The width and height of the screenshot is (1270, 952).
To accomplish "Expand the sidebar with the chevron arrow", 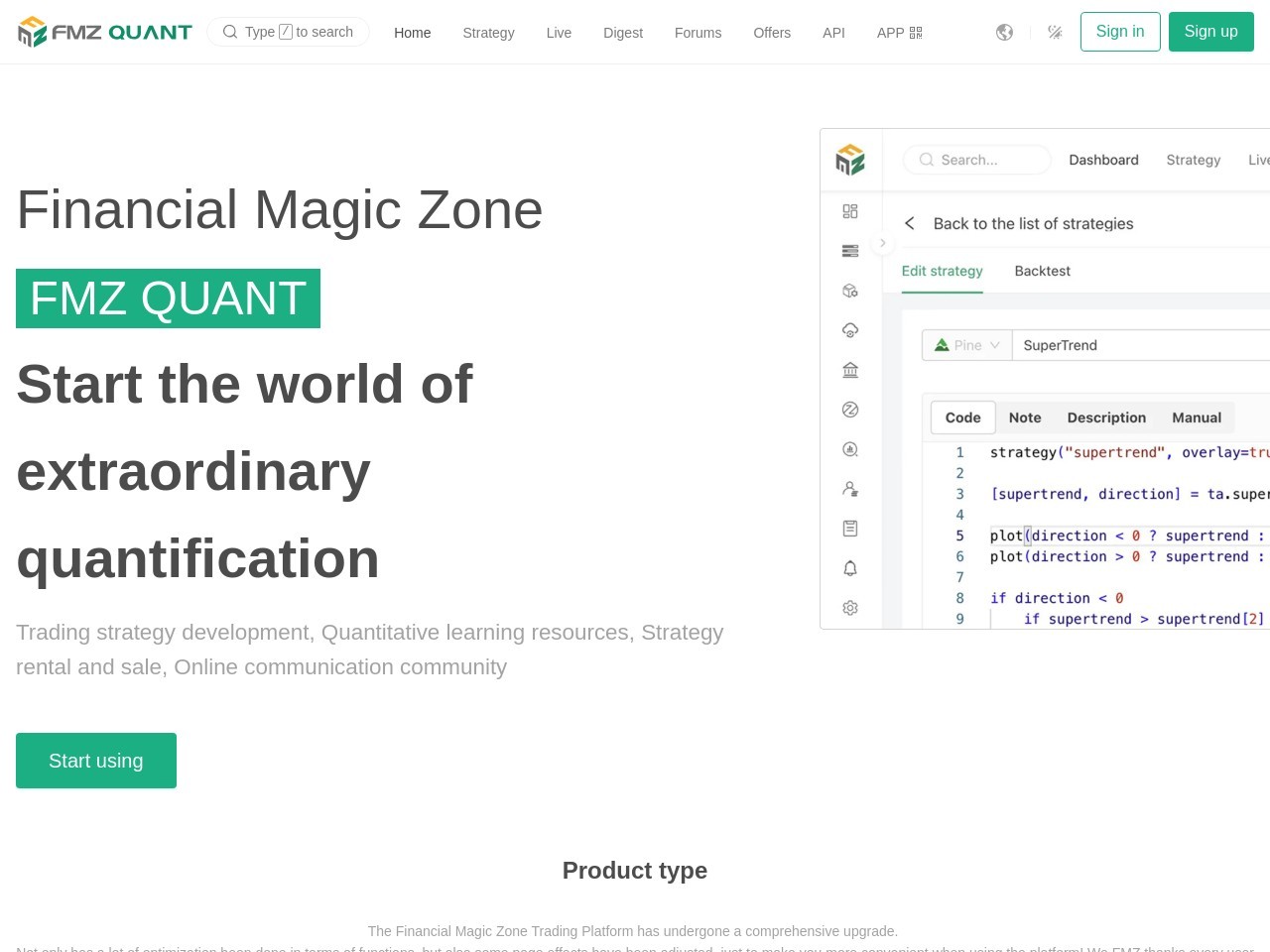I will 882,243.
